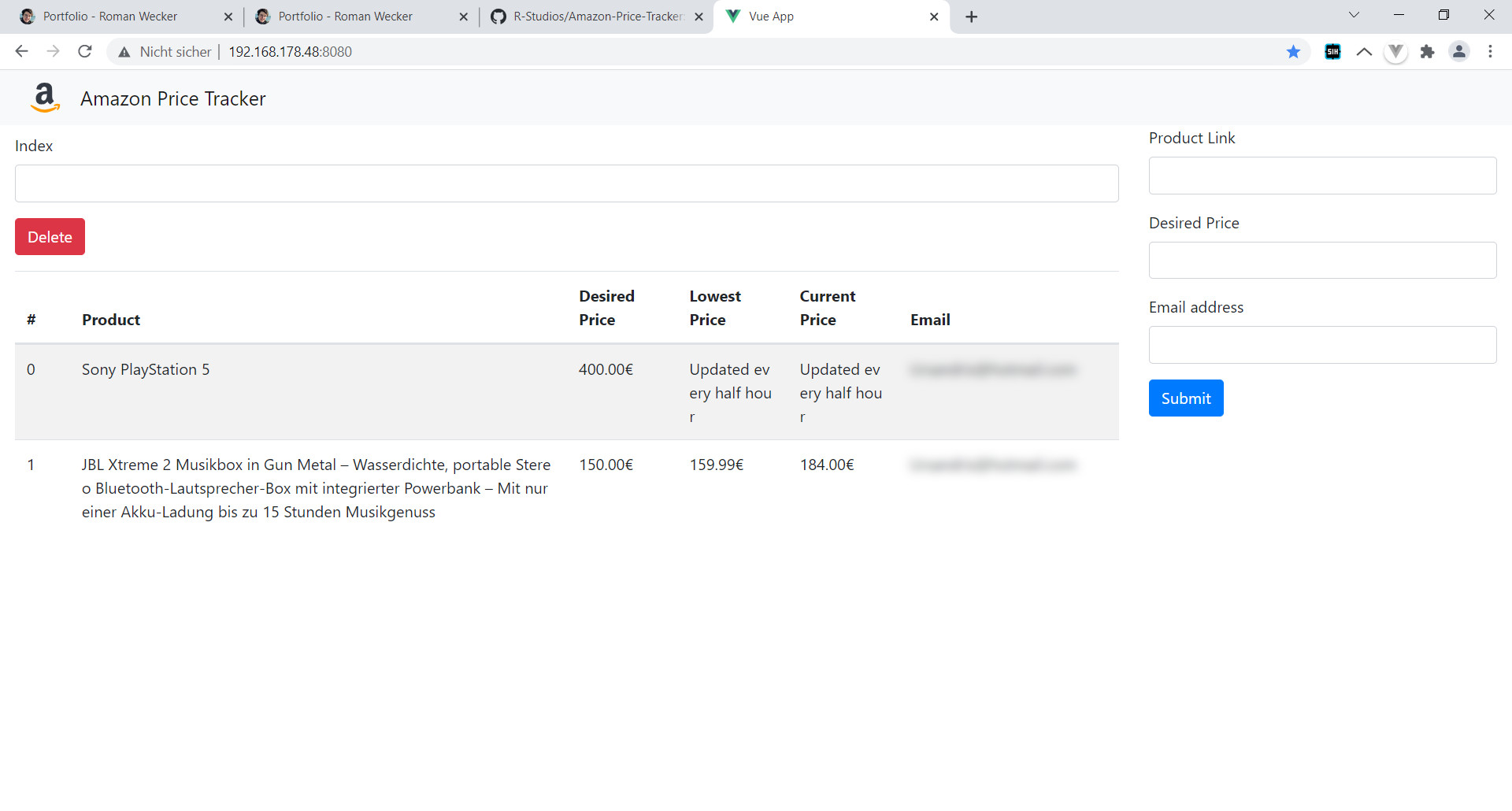Open the Chrome profile avatar icon
This screenshot has height=811, width=1512.
[x=1458, y=52]
